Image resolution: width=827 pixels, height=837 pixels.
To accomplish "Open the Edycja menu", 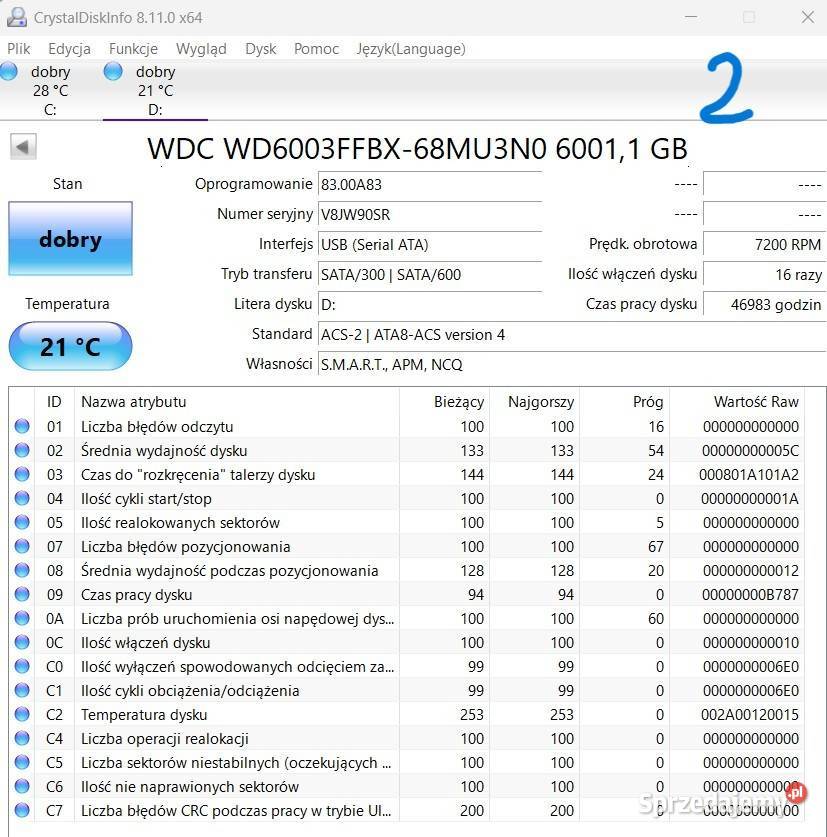I will tap(69, 49).
